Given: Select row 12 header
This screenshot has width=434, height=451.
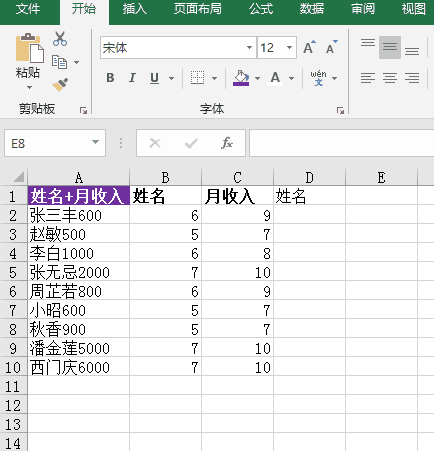Looking at the screenshot, I should pos(13,405).
